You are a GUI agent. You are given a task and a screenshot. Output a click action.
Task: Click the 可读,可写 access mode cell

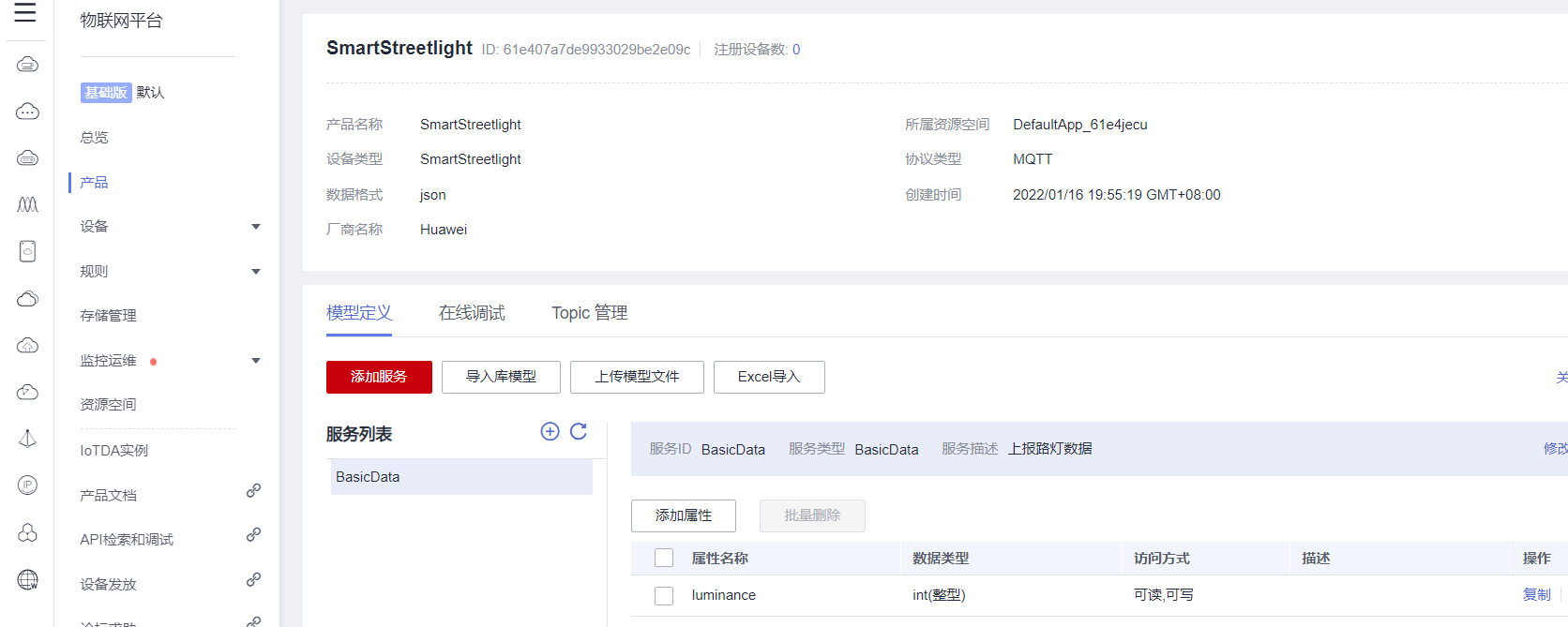click(x=1164, y=595)
